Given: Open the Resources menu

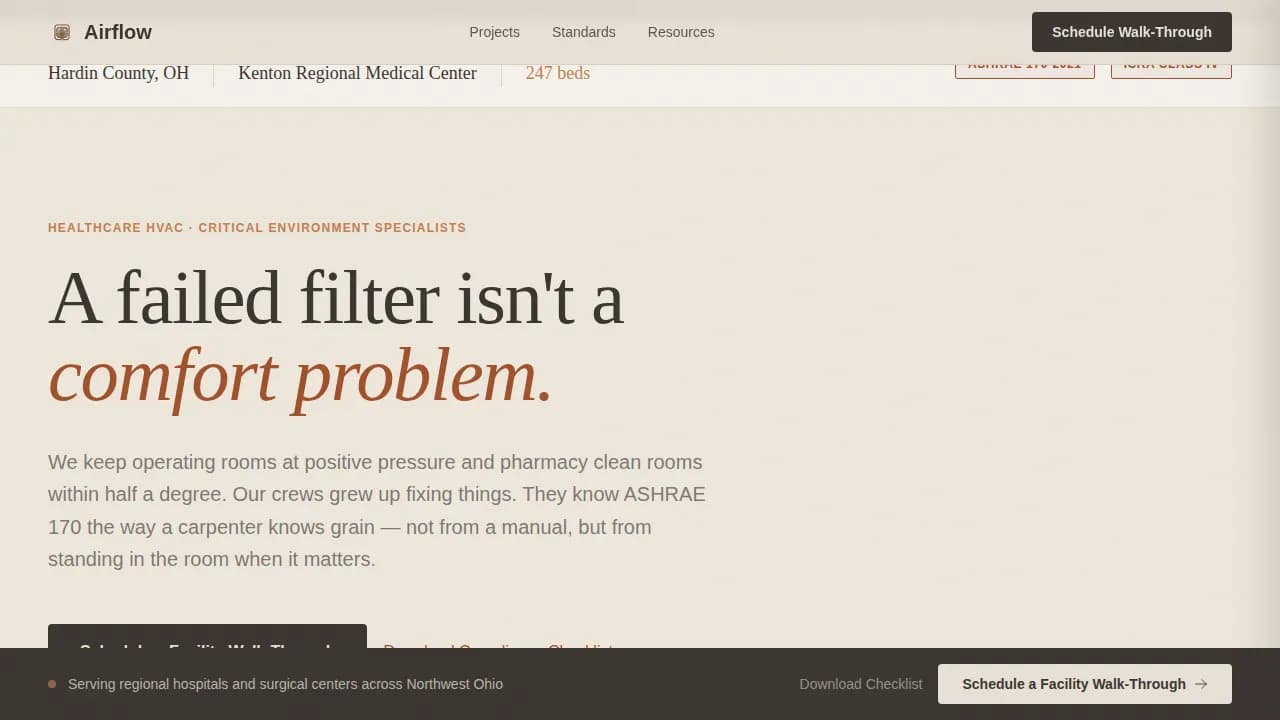Looking at the screenshot, I should [x=681, y=32].
